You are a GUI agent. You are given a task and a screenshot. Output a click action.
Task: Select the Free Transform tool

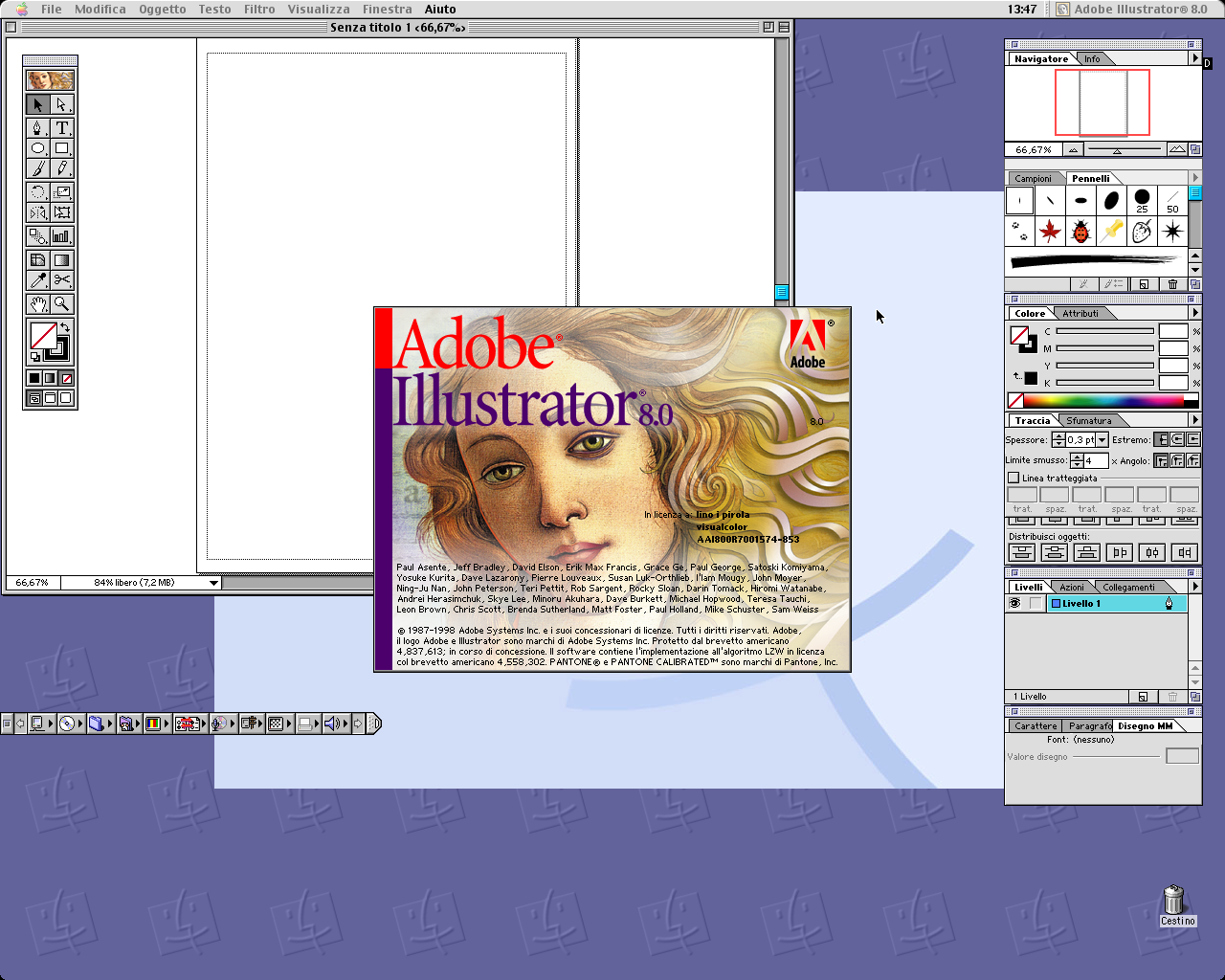click(x=62, y=212)
